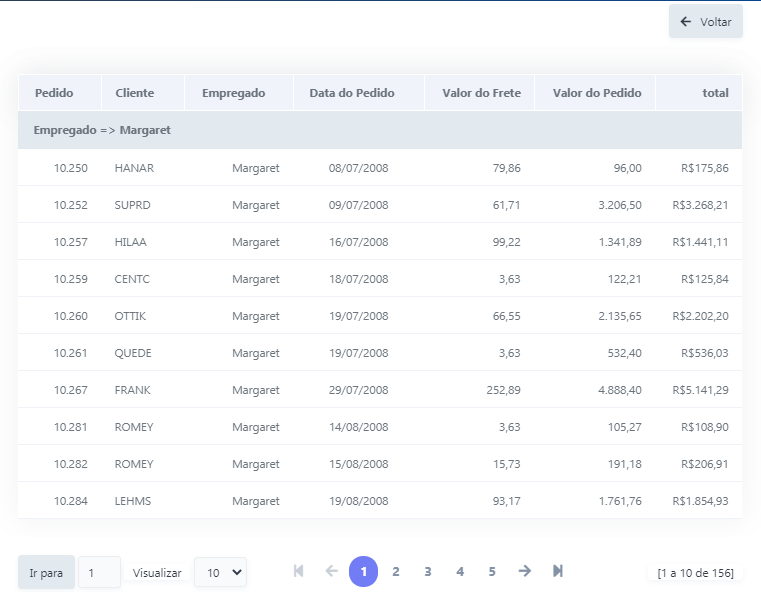Sort by the Cliente column header
Viewport: 761px width, 592px height.
[134, 93]
